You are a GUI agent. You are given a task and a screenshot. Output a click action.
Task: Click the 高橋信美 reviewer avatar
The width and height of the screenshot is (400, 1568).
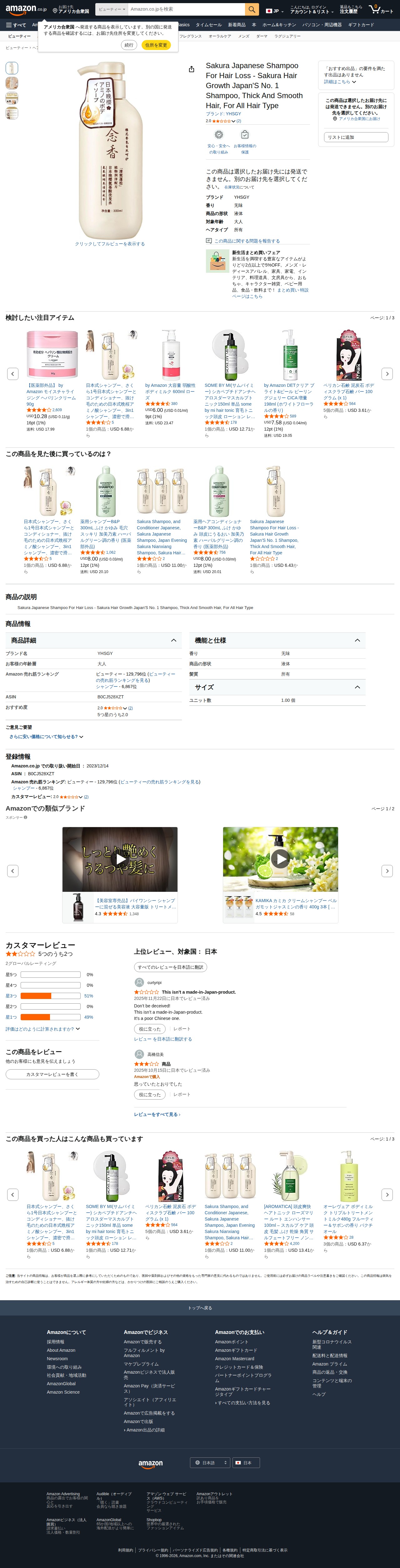pos(139,1054)
